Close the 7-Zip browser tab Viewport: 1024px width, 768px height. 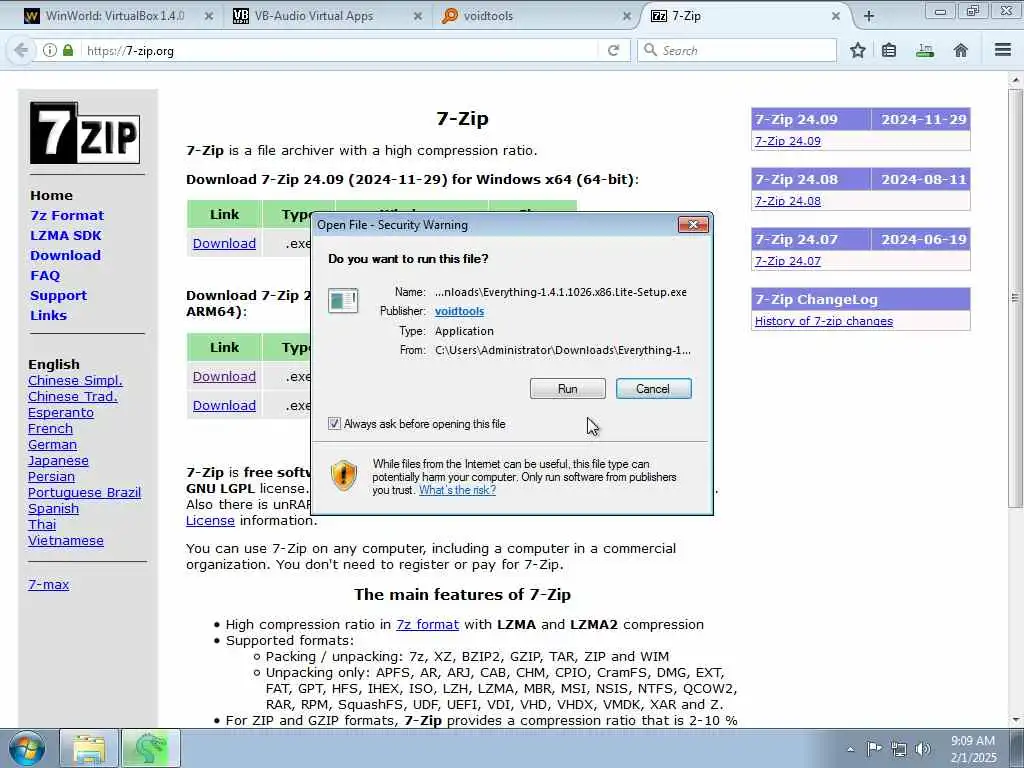tap(836, 16)
